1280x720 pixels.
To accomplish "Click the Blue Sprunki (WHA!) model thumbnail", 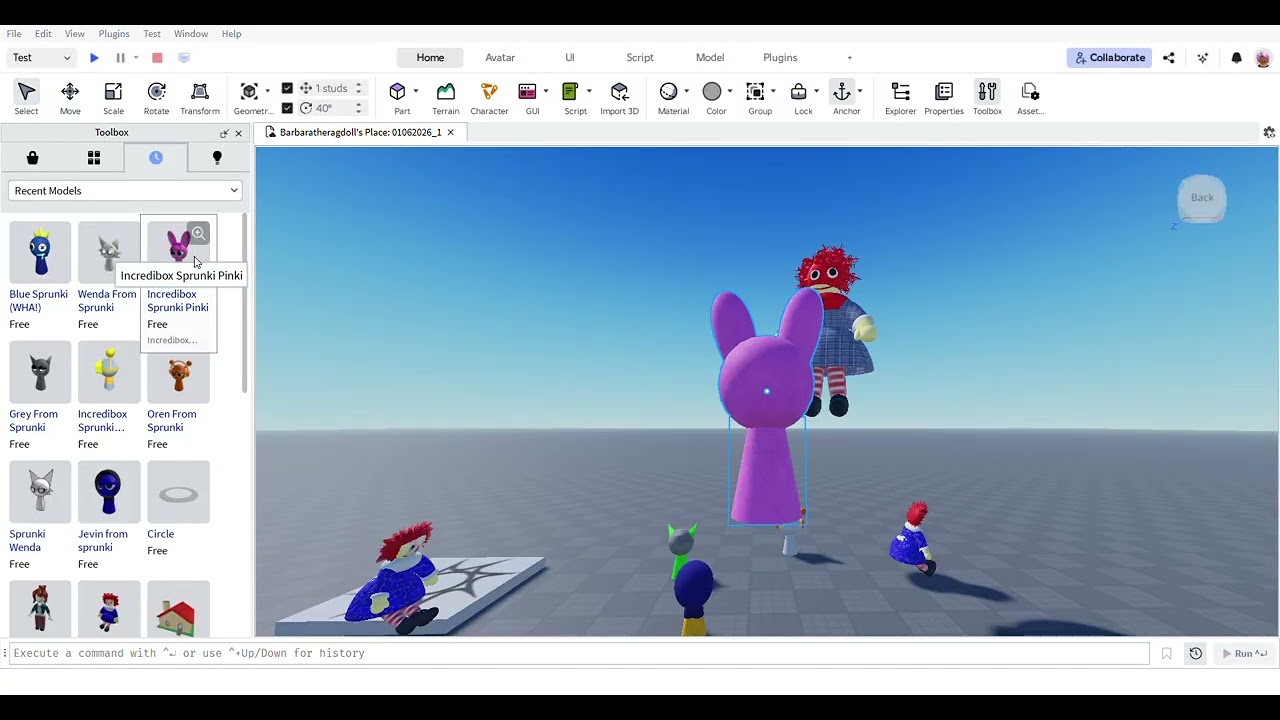I will (40, 252).
